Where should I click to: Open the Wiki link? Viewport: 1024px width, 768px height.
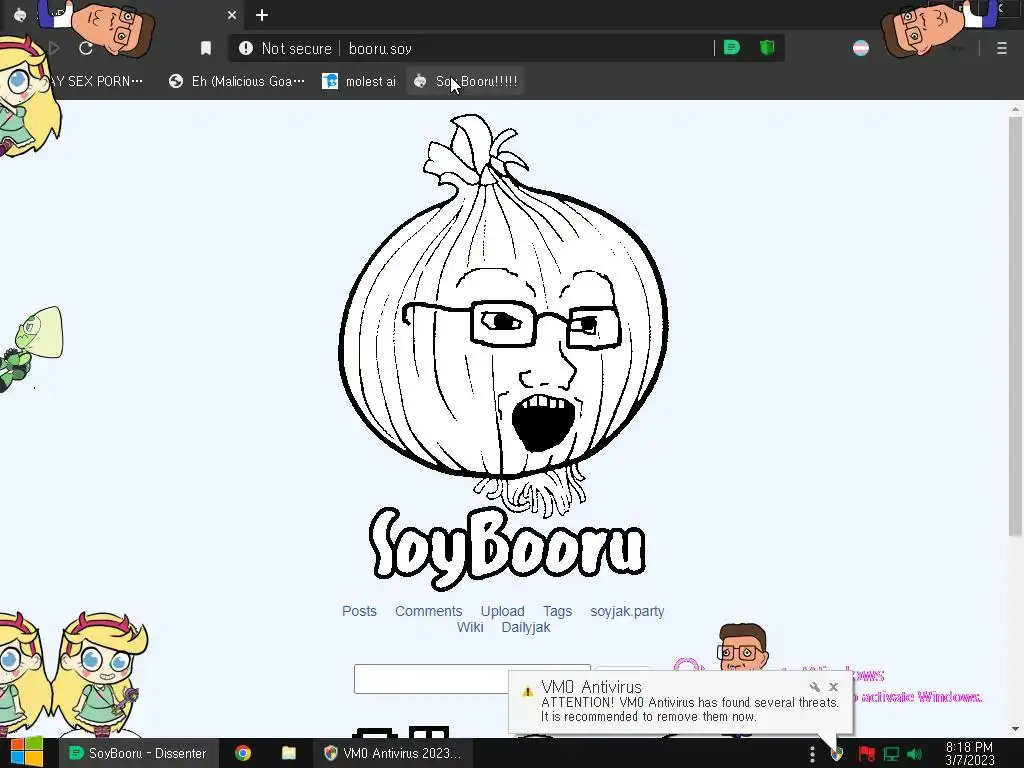pos(470,628)
